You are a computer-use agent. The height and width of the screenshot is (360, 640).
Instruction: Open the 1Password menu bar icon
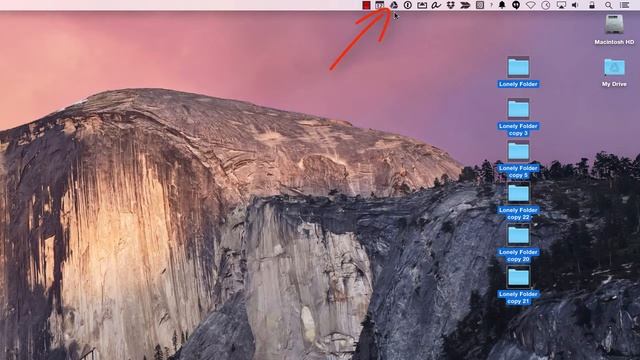coord(407,5)
